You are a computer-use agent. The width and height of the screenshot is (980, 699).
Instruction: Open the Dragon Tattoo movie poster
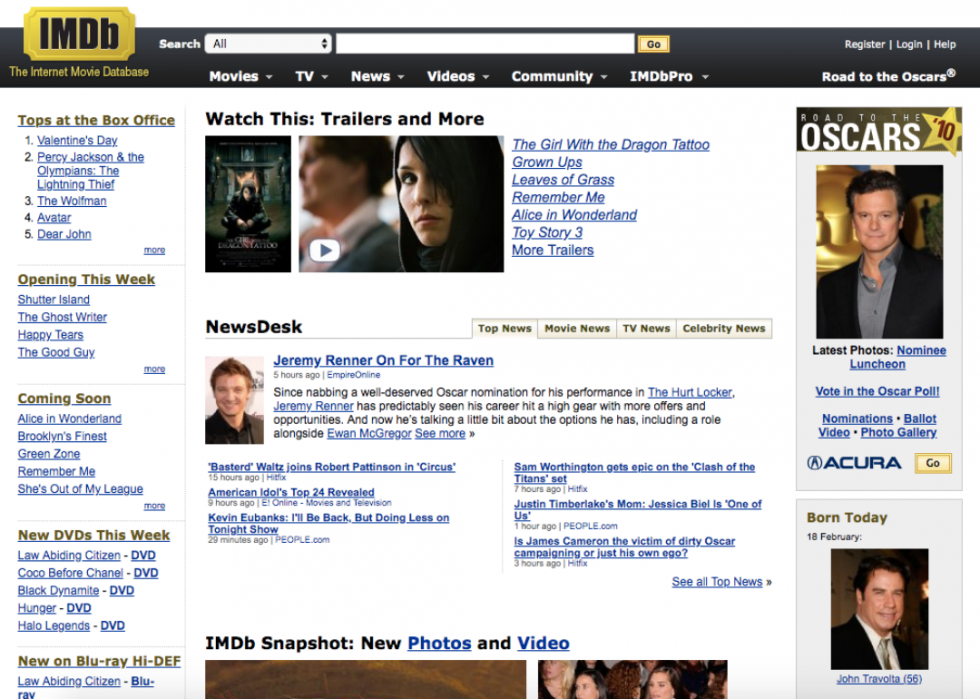click(248, 204)
